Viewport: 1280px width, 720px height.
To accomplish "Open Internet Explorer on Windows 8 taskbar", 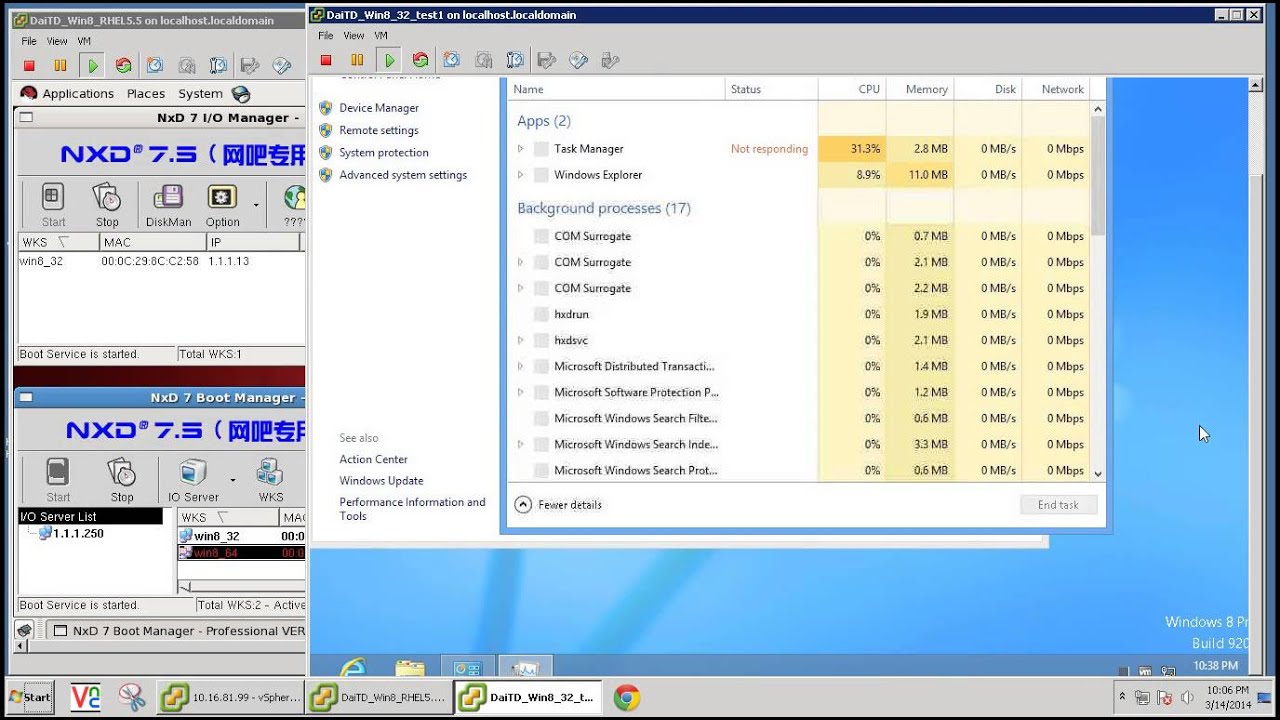I will pos(352,668).
